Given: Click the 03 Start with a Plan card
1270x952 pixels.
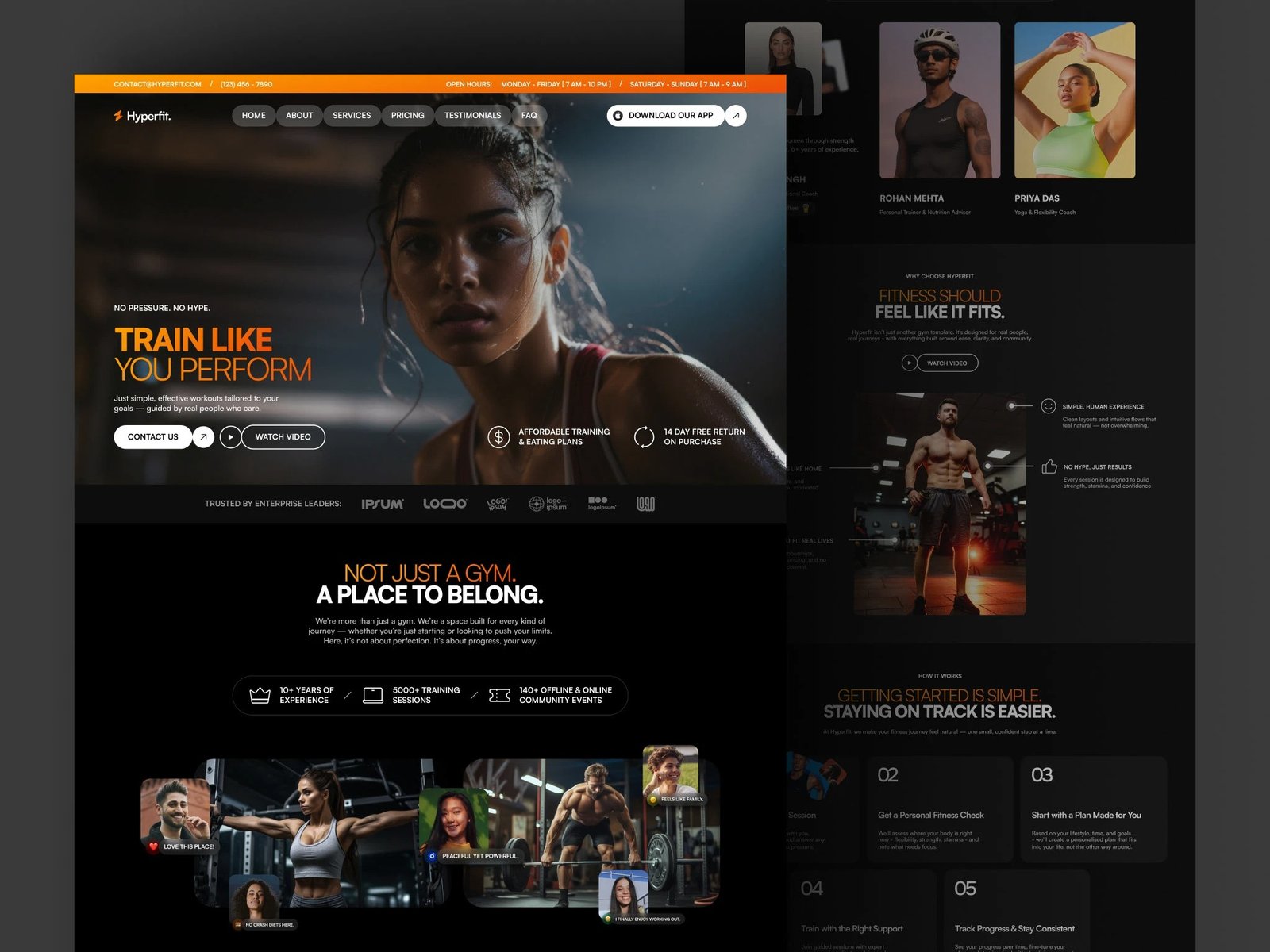Looking at the screenshot, I should (1094, 809).
